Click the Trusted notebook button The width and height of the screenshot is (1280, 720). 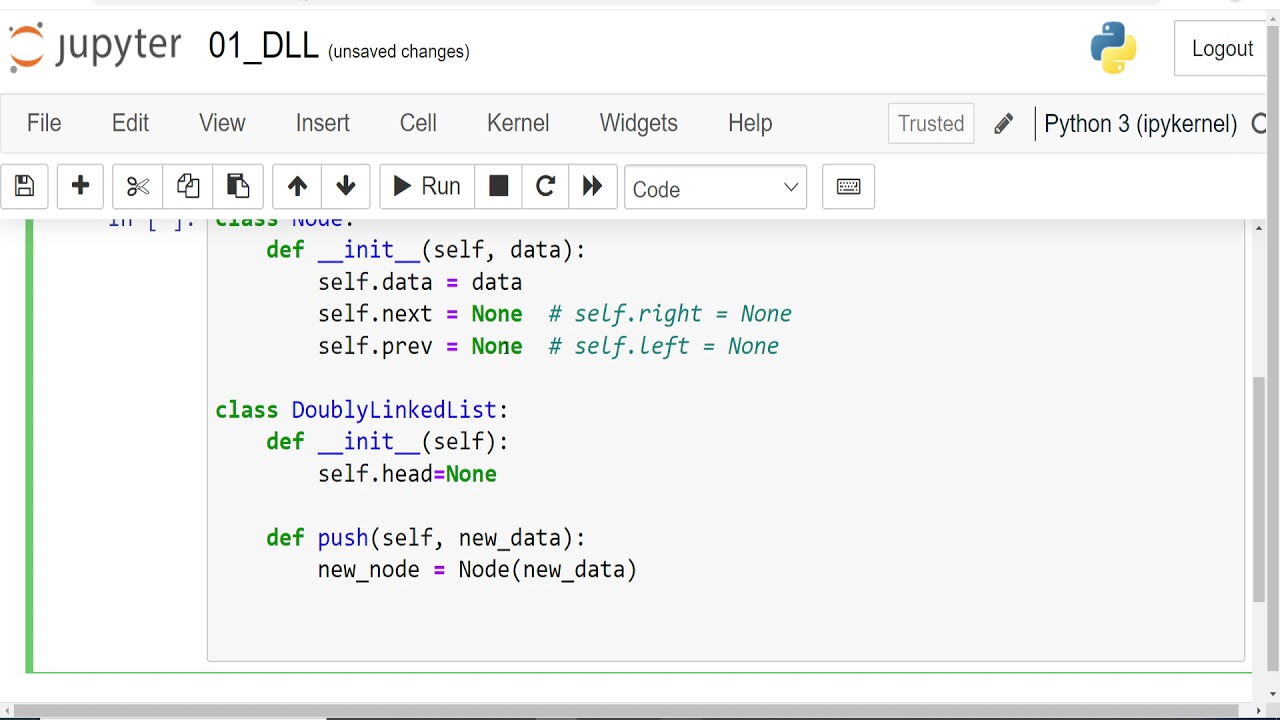coord(931,124)
